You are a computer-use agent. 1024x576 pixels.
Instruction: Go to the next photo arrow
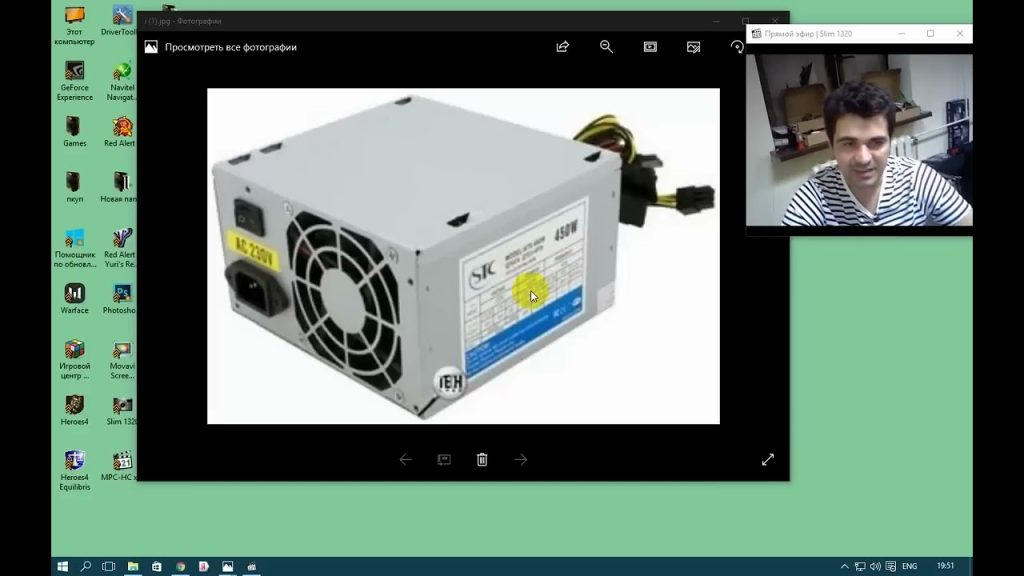click(x=520, y=460)
